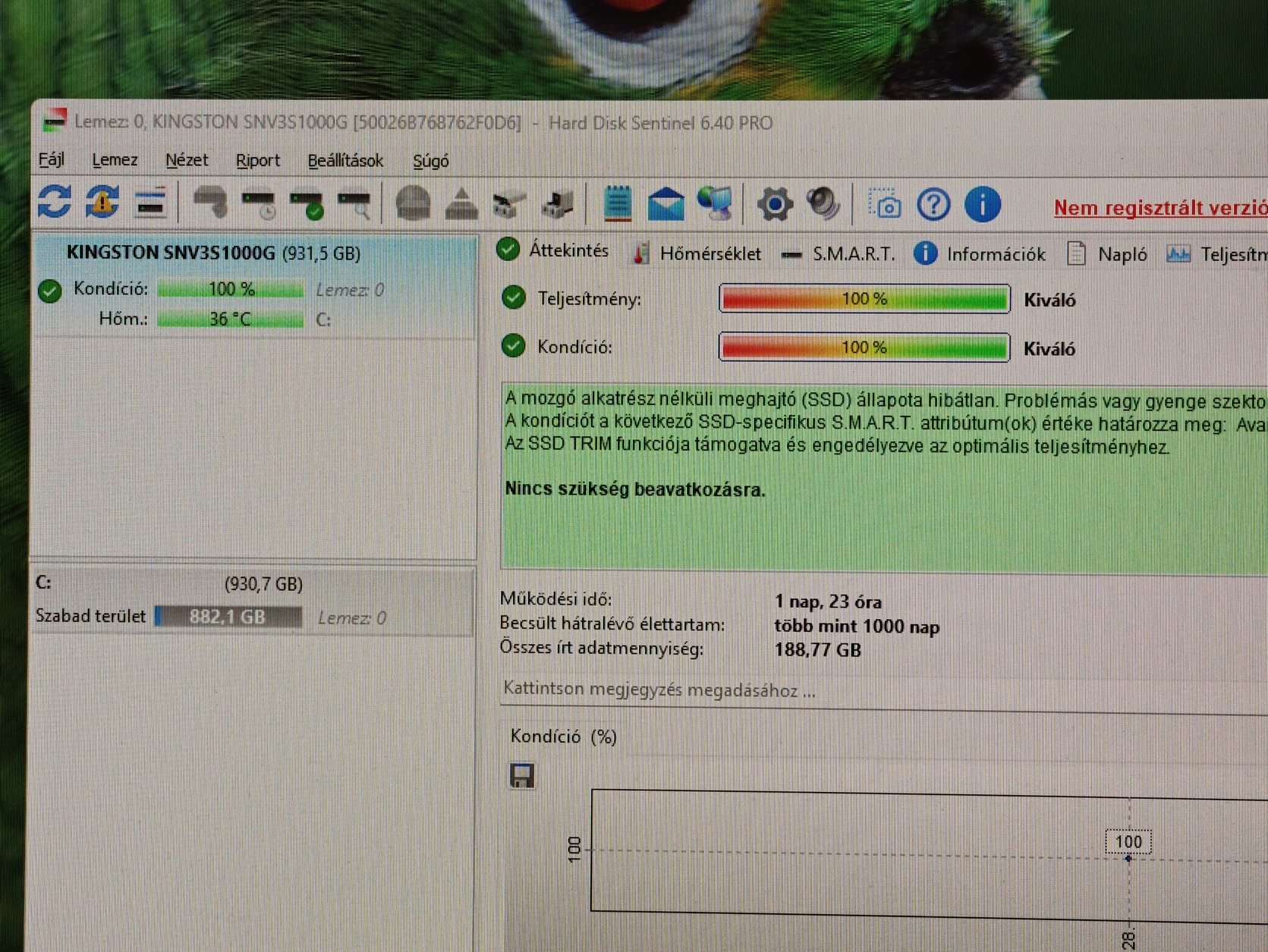The width and height of the screenshot is (1268, 952).
Task: Click the 36 °C temperature bar
Action: pos(231,319)
